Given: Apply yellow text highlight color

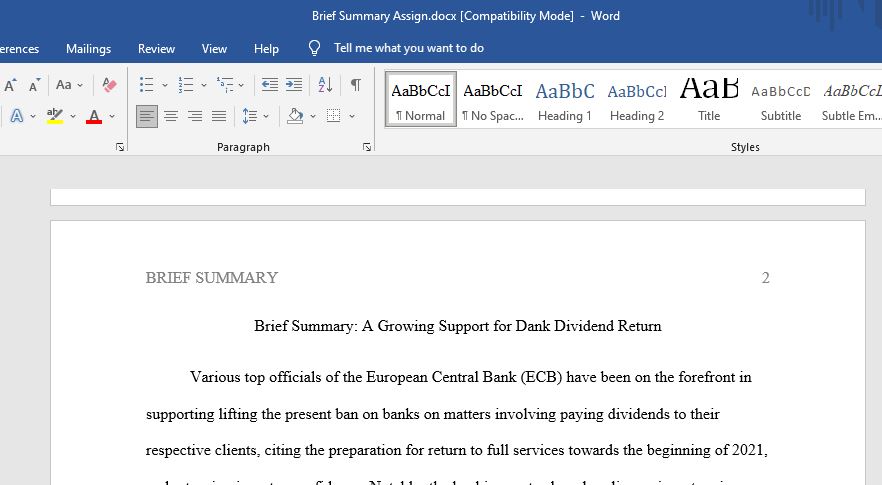Looking at the screenshot, I should (55, 116).
